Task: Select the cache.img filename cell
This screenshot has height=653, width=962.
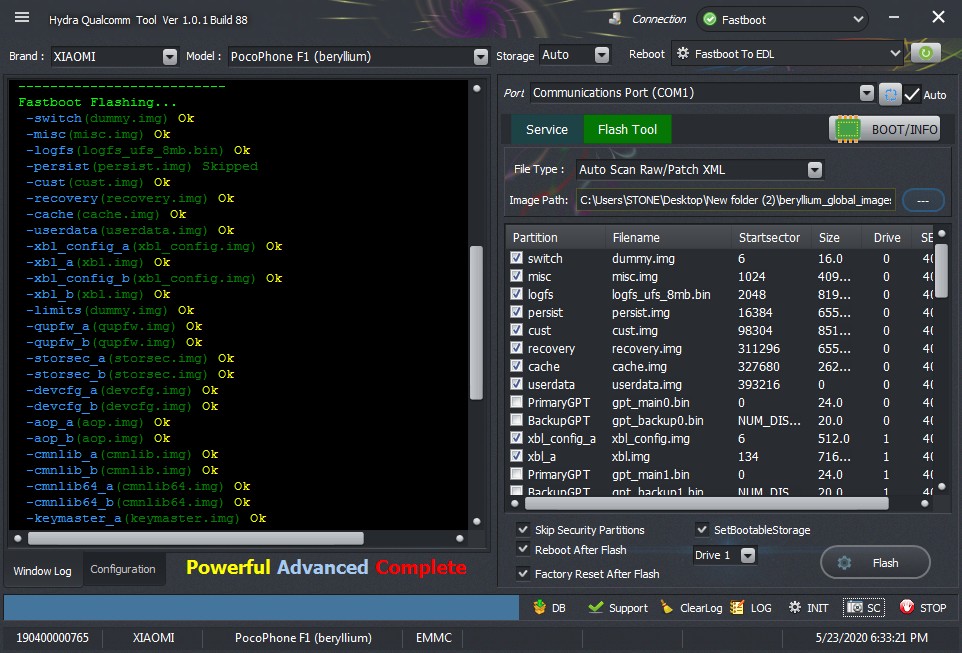Action: (x=639, y=366)
